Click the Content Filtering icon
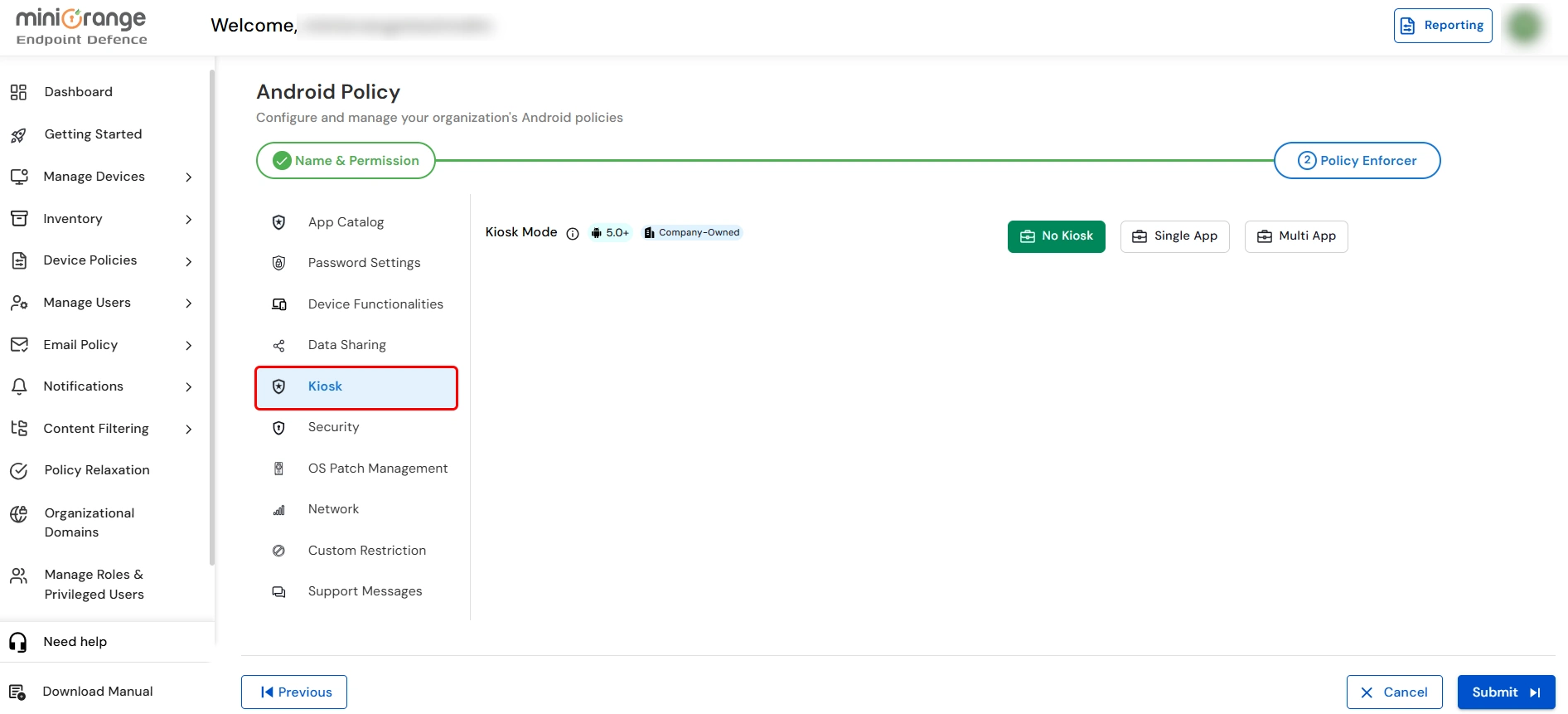 pos(19,429)
